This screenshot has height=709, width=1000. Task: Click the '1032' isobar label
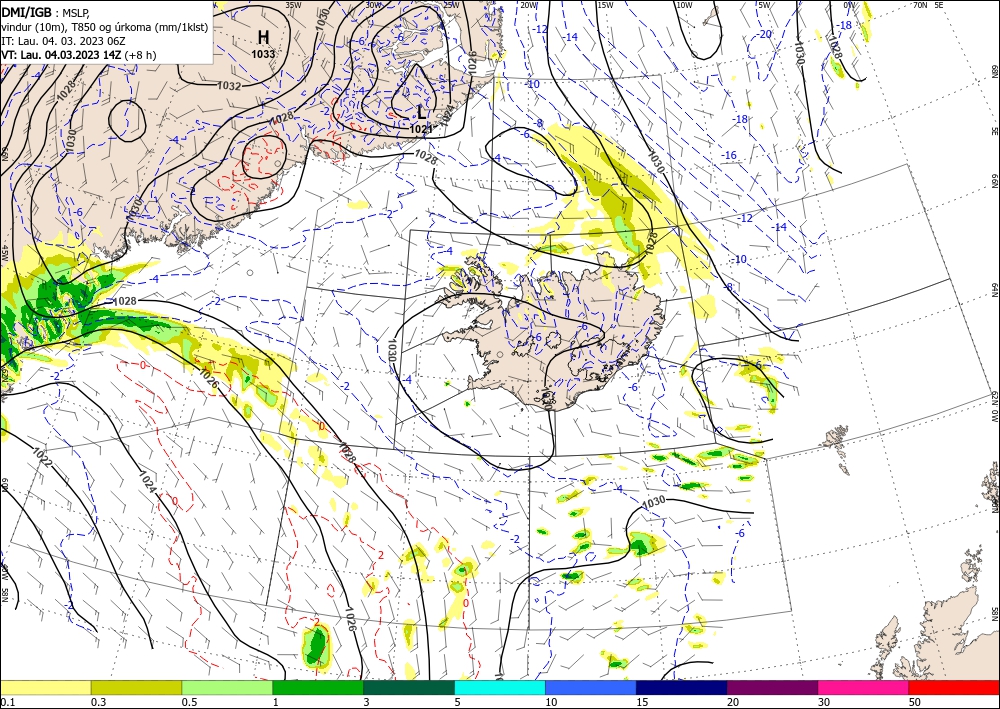pyautogui.click(x=230, y=85)
